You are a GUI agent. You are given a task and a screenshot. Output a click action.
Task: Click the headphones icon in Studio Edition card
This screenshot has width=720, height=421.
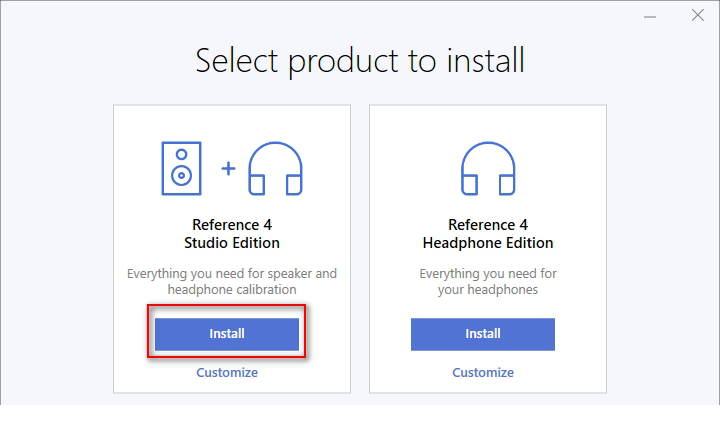[275, 168]
